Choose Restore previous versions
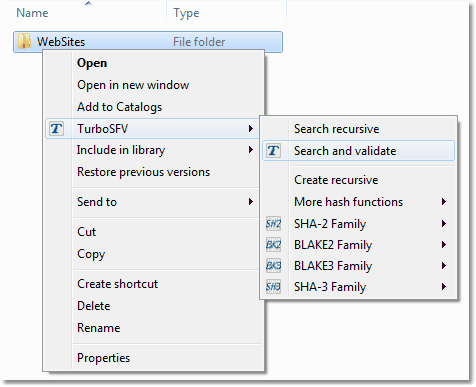 click(152, 172)
